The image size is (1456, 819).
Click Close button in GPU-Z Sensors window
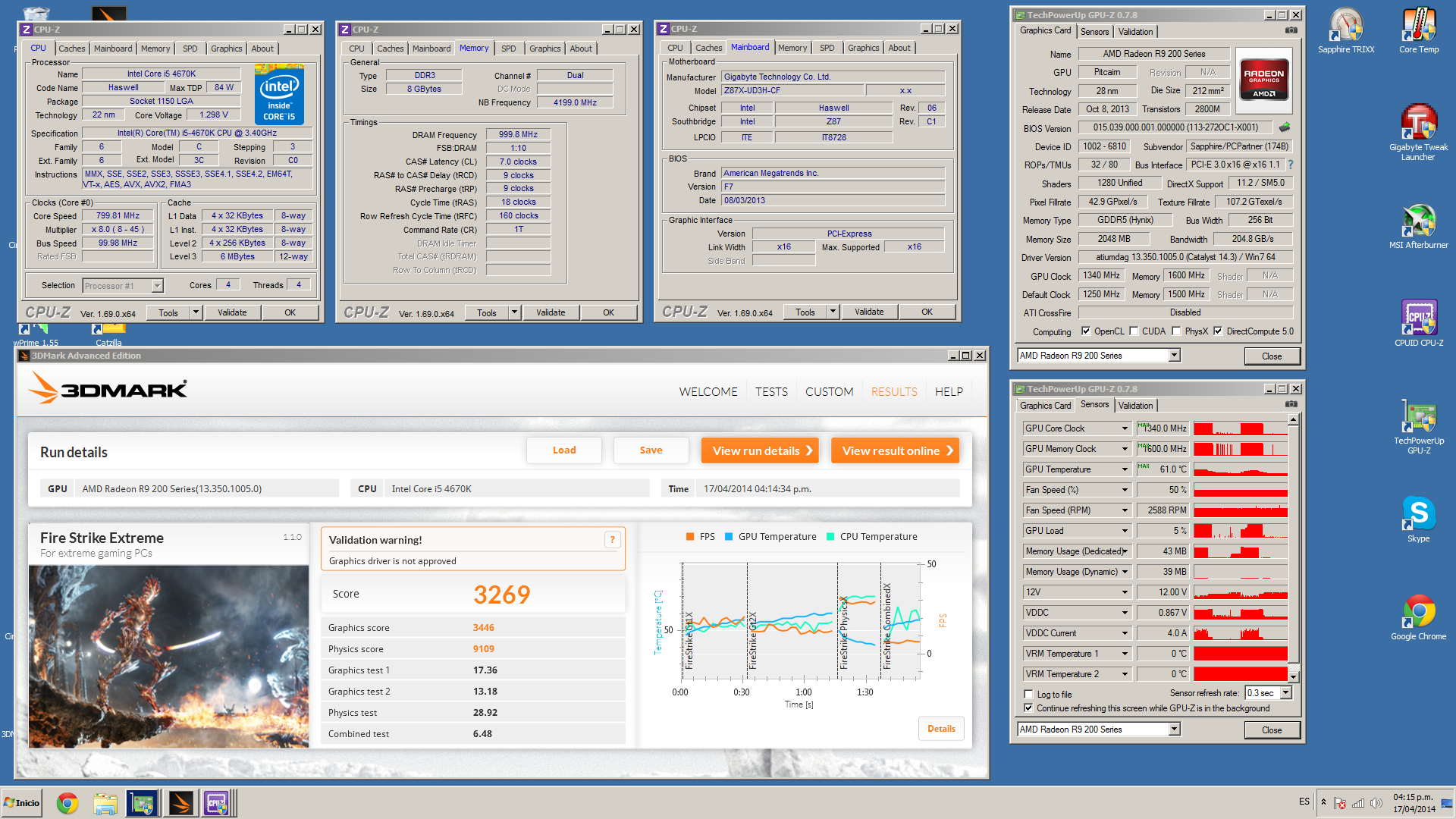point(1272,730)
